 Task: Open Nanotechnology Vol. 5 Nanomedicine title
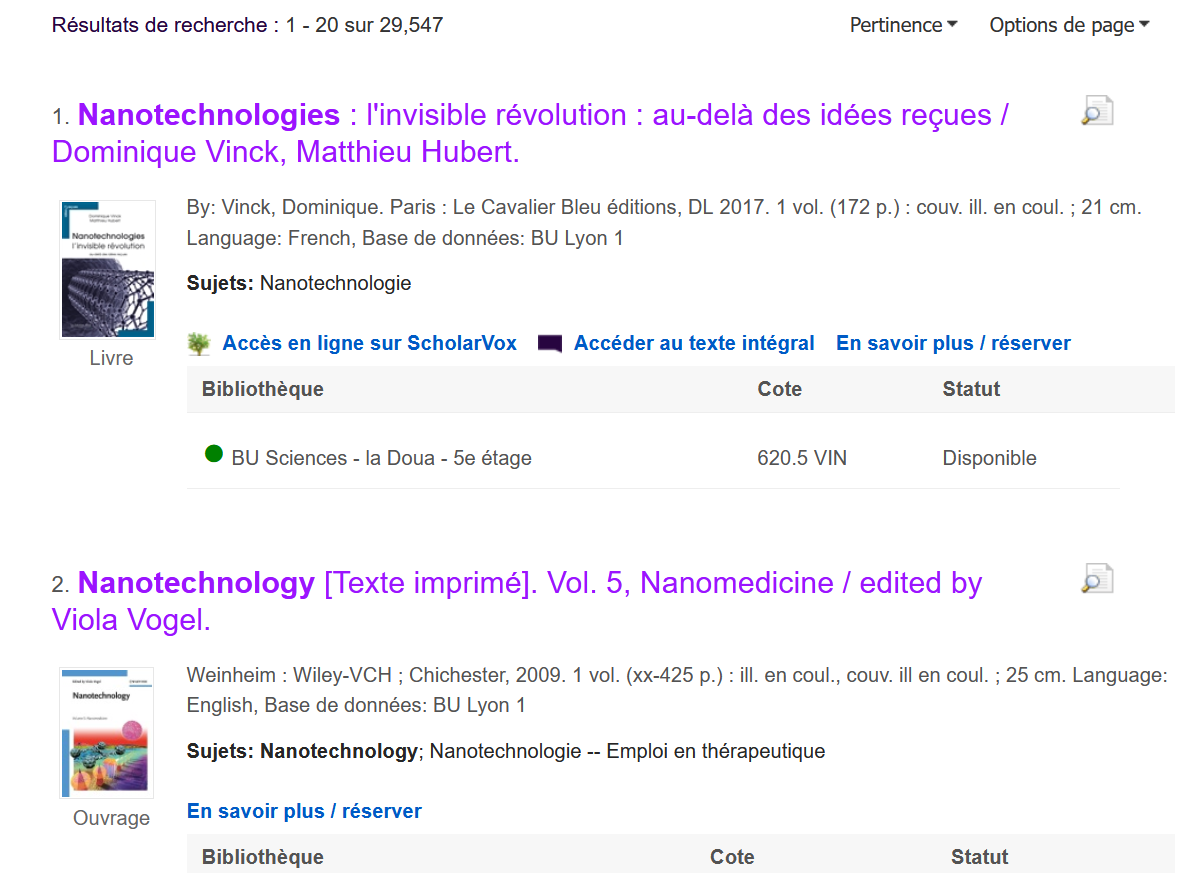(x=517, y=600)
